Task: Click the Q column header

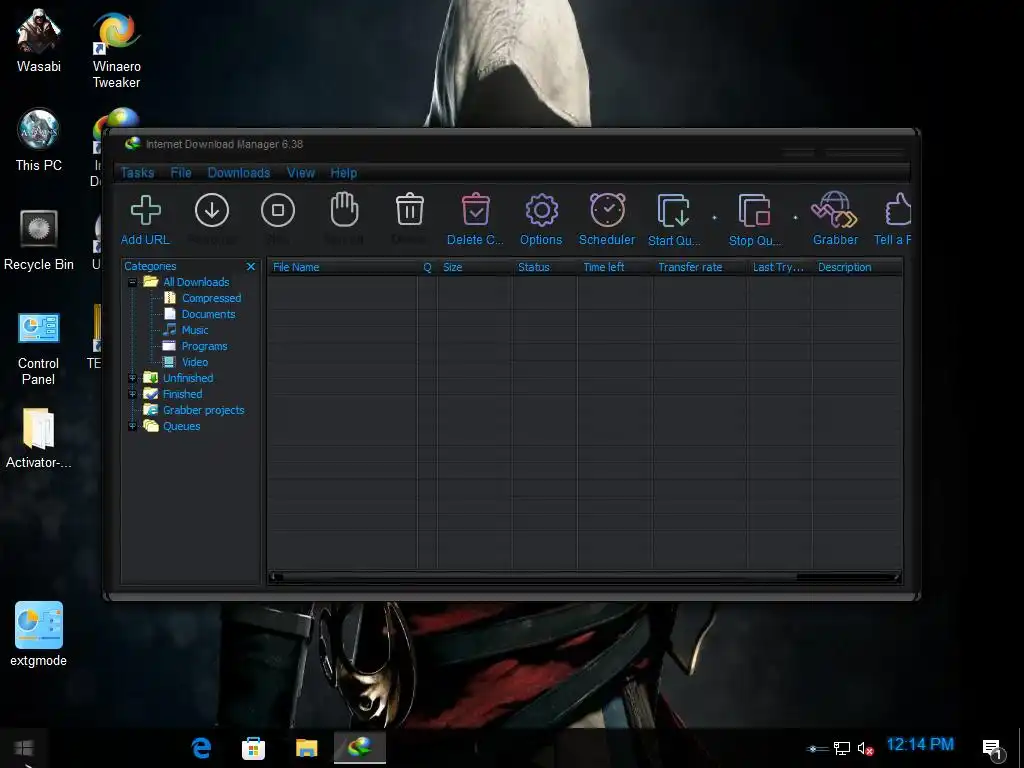Action: click(x=427, y=267)
